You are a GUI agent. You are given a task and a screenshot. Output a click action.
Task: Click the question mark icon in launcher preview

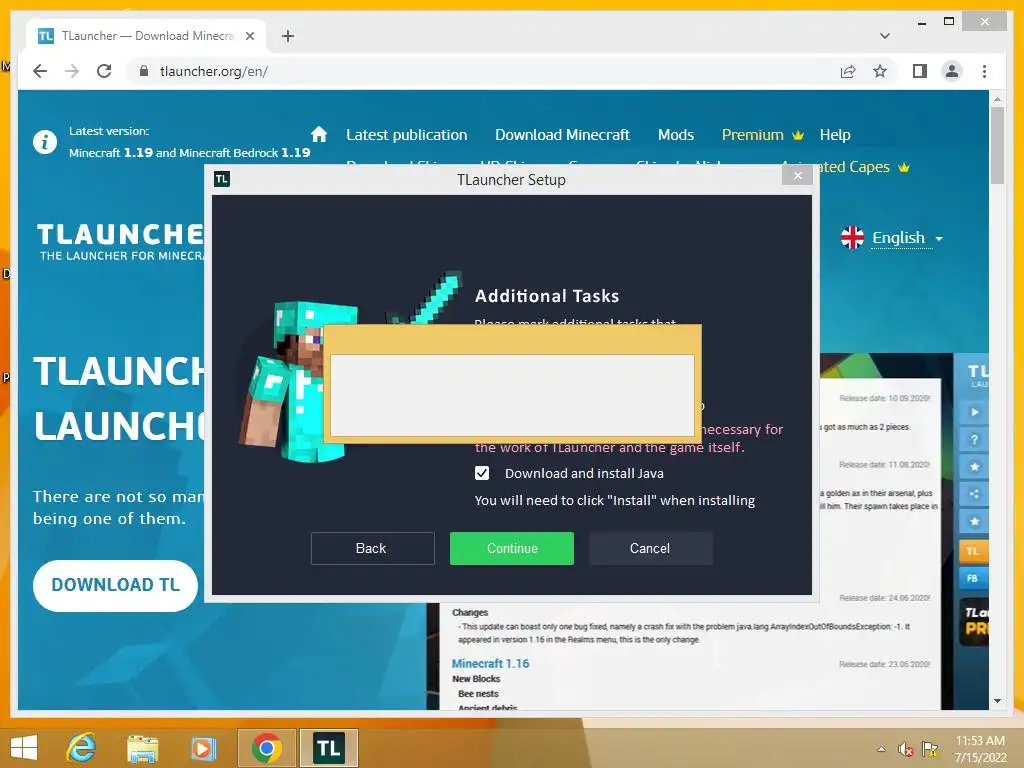coord(974,440)
